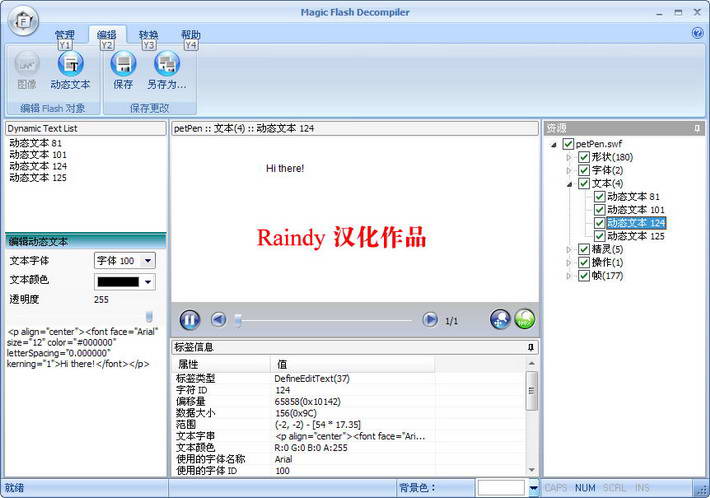Open the 背景色 background color dropdown arrow
Viewport: 710px width, 498px height.
point(533,488)
